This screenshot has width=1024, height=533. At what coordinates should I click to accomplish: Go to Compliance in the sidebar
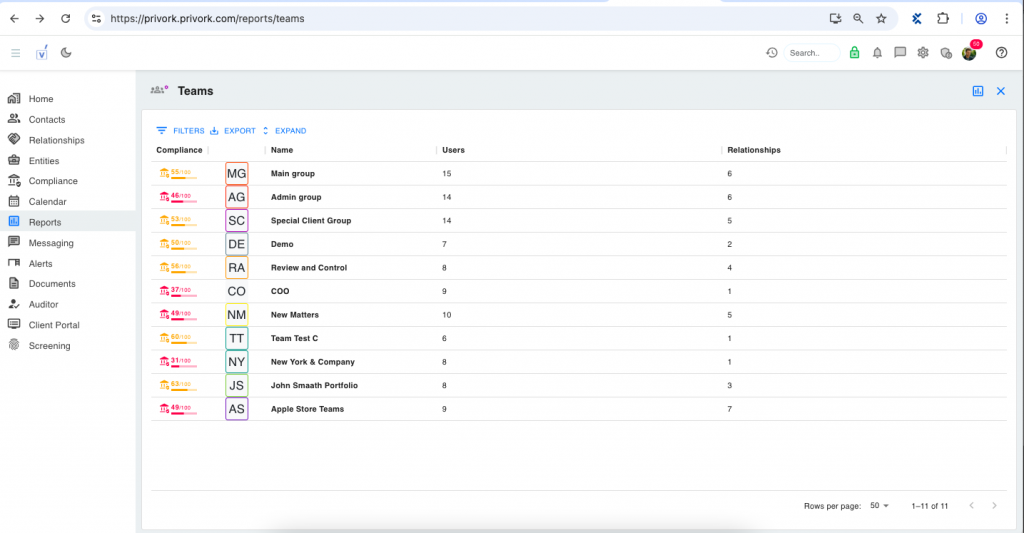coord(52,181)
